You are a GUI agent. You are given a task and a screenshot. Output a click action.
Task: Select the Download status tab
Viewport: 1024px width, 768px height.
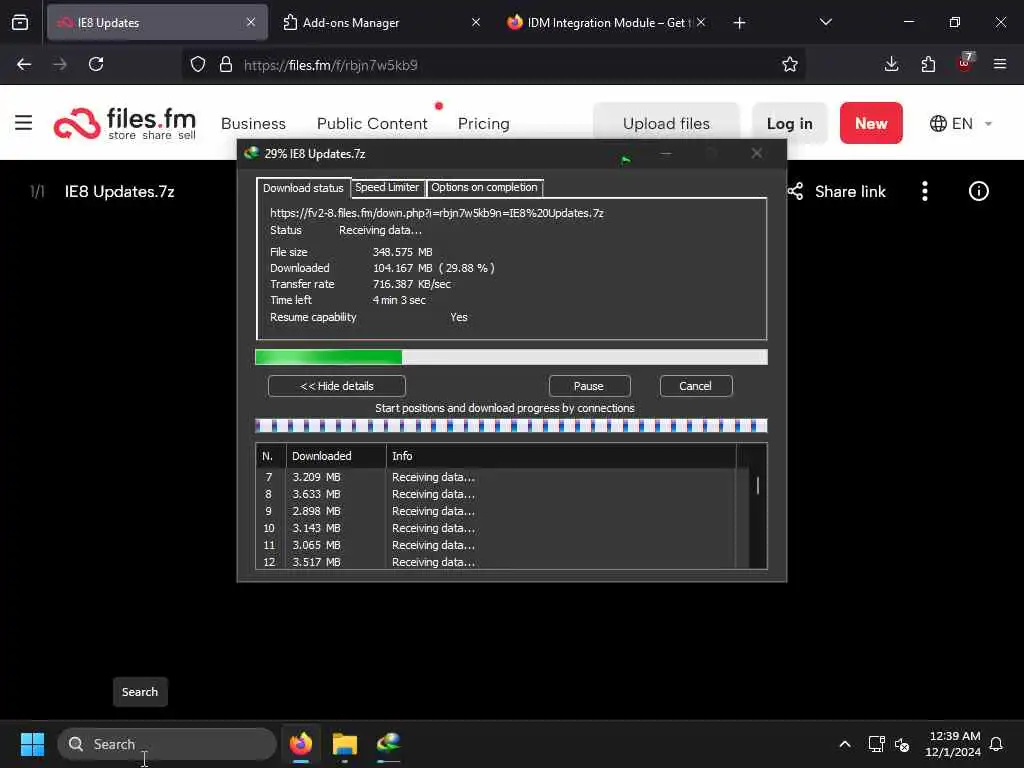point(303,188)
